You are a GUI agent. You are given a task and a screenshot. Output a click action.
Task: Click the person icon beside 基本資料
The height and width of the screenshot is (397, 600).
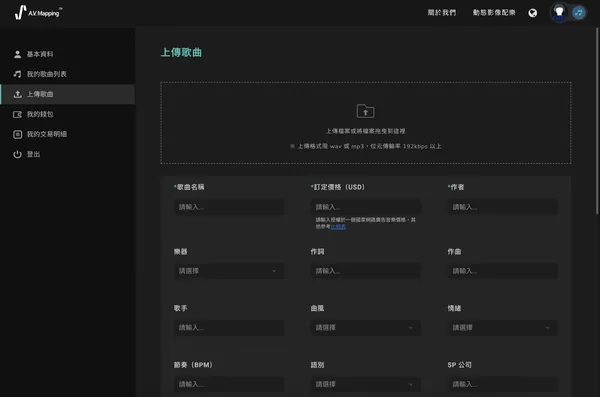(x=17, y=54)
